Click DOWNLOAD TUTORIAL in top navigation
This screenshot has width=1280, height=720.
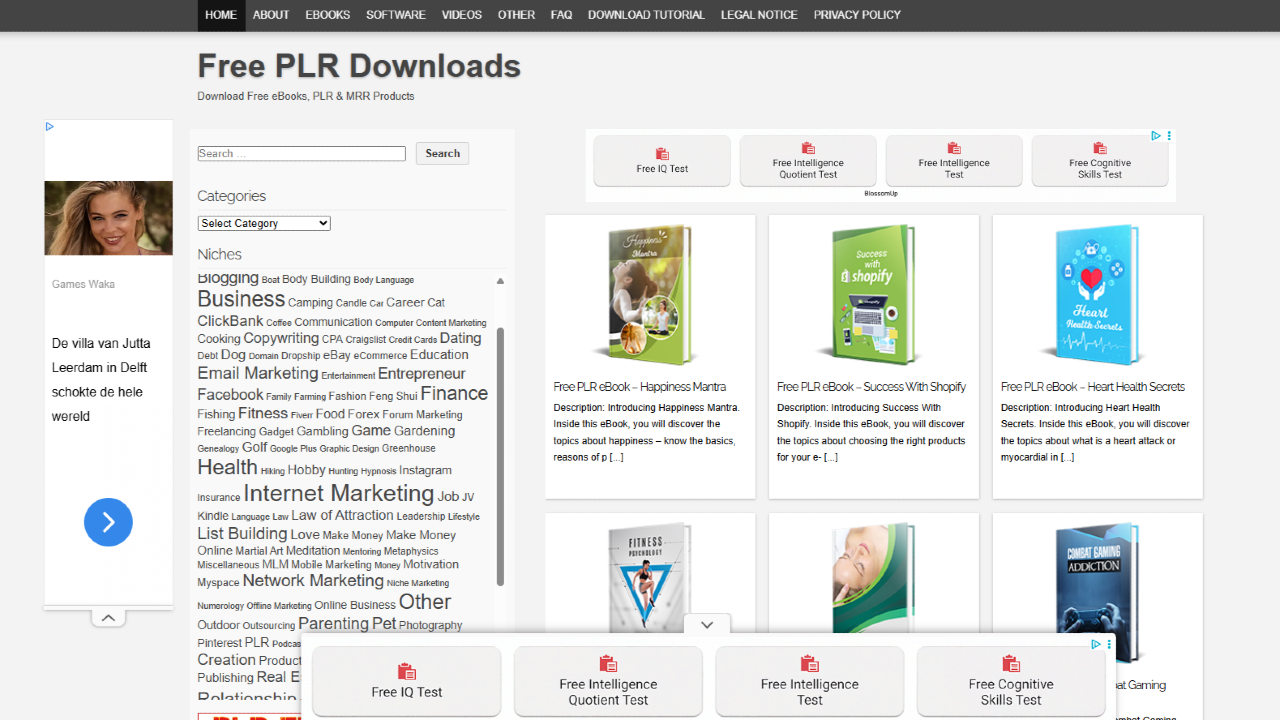pos(646,15)
